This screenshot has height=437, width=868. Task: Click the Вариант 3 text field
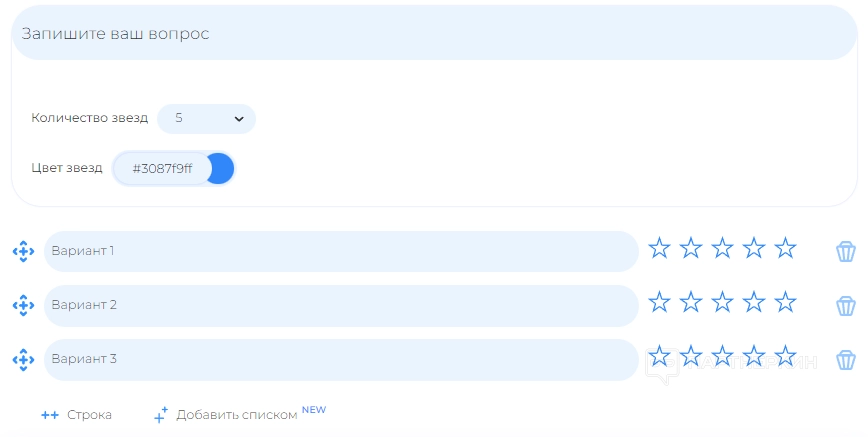click(340, 359)
